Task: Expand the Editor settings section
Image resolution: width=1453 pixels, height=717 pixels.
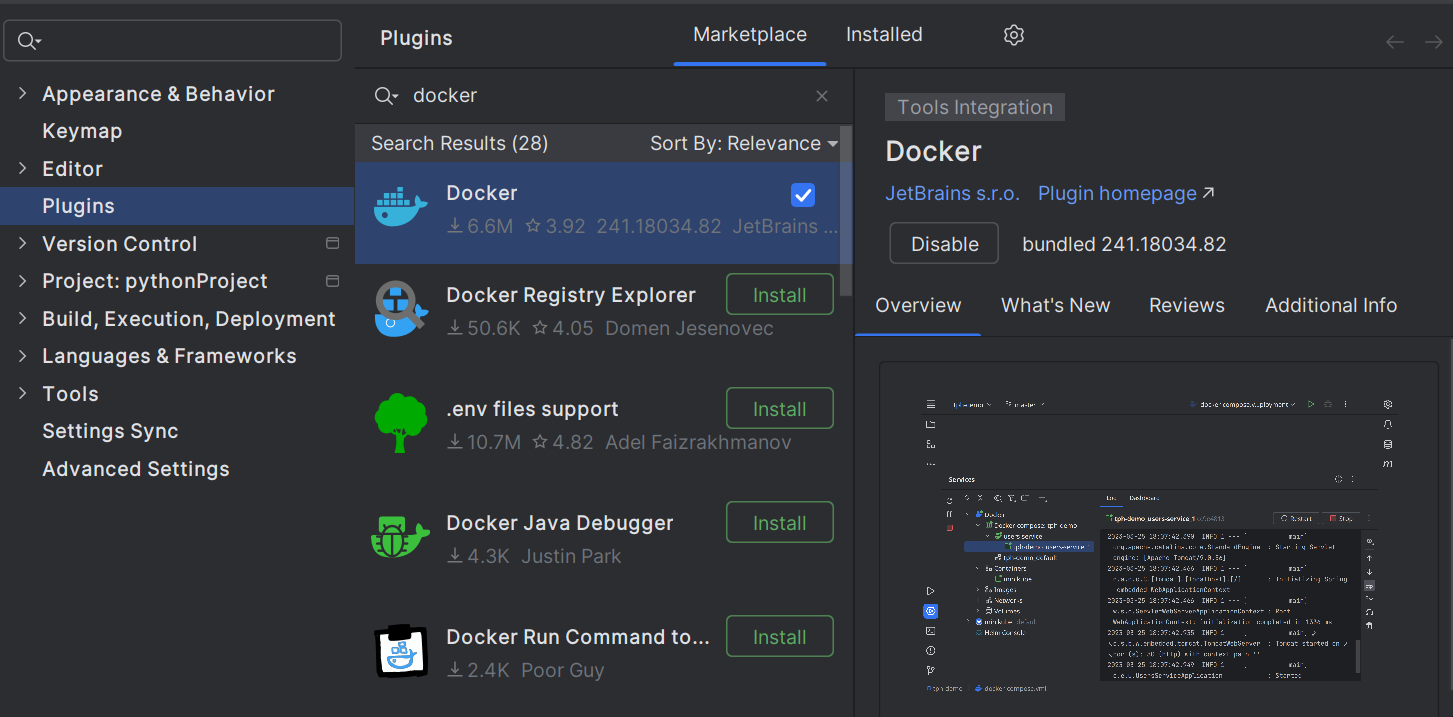Action: click(23, 169)
